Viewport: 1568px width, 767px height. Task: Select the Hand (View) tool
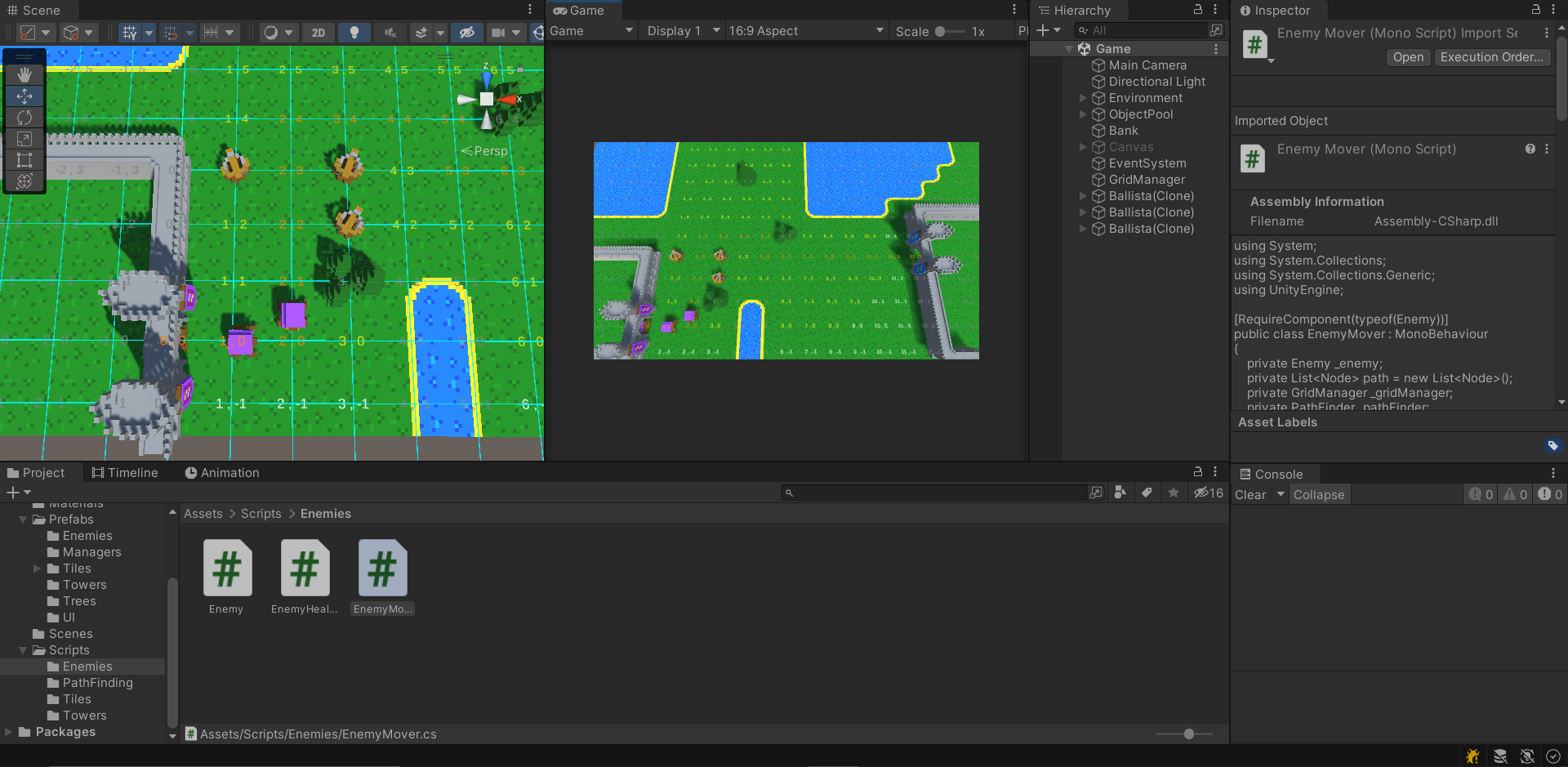click(x=24, y=74)
